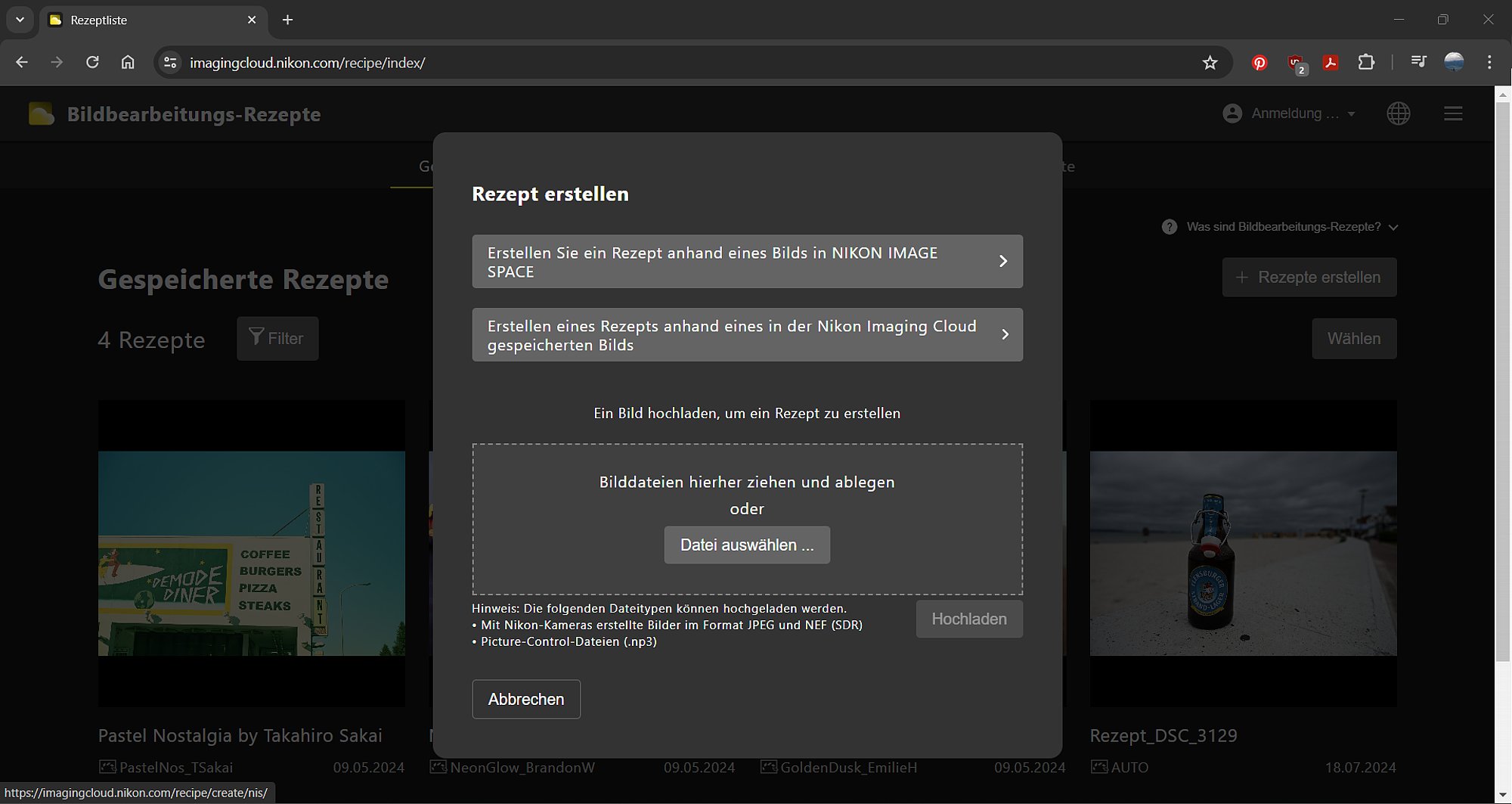Expand 'Was sind Bildbearbeitungs-Rezepte?' help section
Image resolution: width=1512 pixels, height=804 pixels.
pyautogui.click(x=1282, y=227)
